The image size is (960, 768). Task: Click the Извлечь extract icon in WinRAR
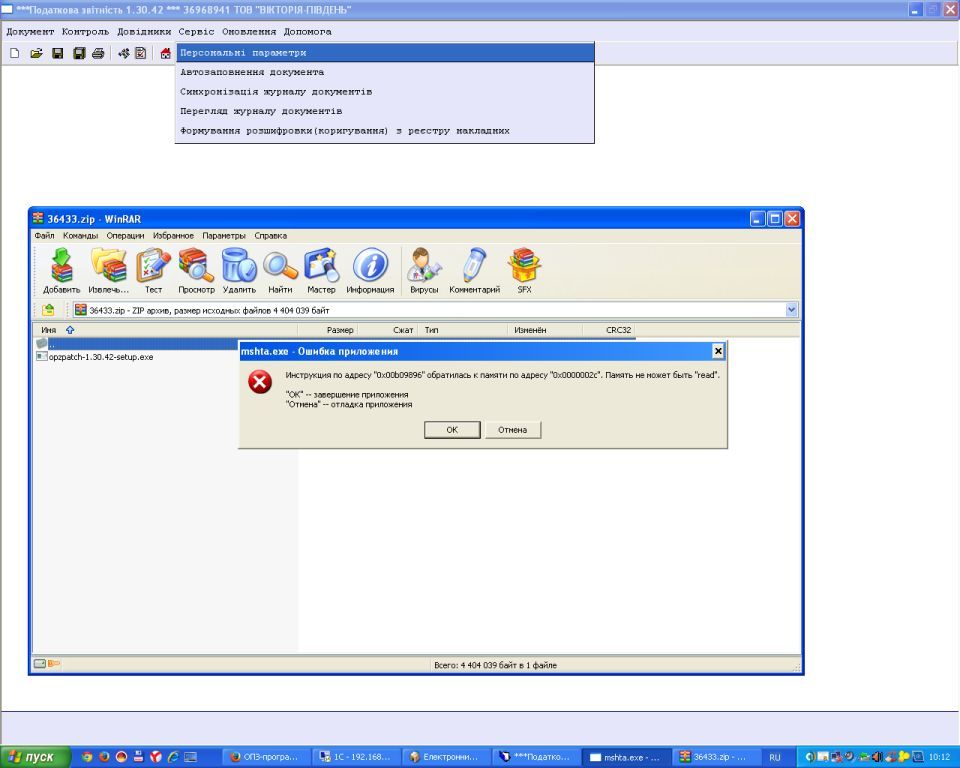coord(108,270)
